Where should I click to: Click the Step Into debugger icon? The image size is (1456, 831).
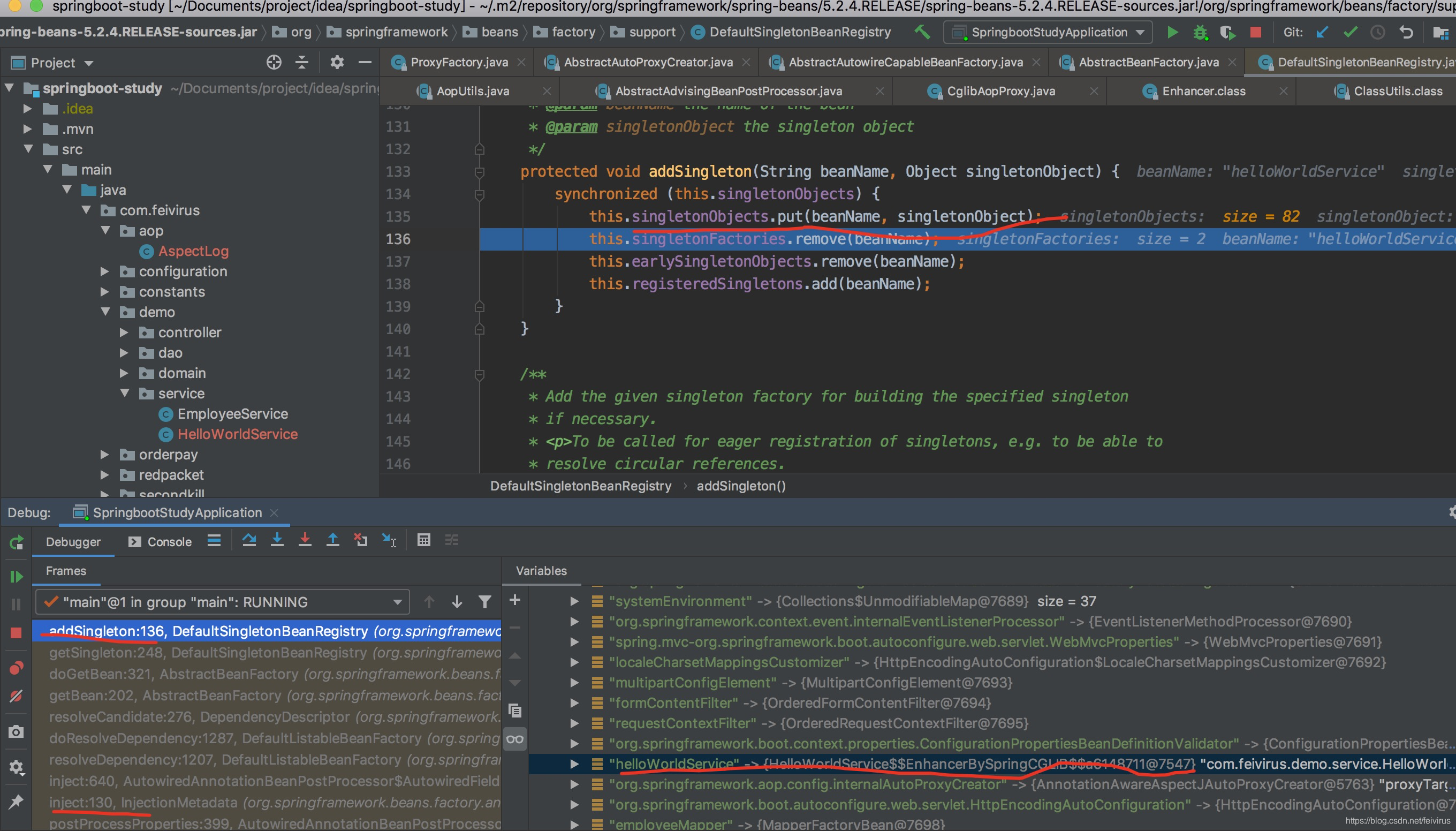pyautogui.click(x=277, y=540)
